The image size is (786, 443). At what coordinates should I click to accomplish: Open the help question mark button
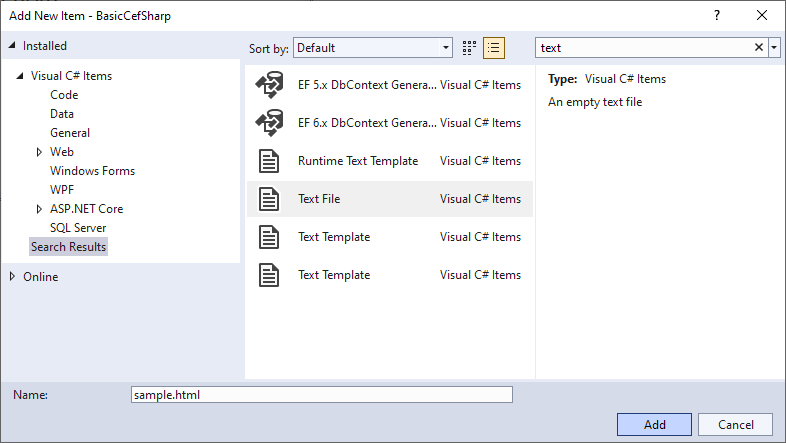[x=716, y=15]
